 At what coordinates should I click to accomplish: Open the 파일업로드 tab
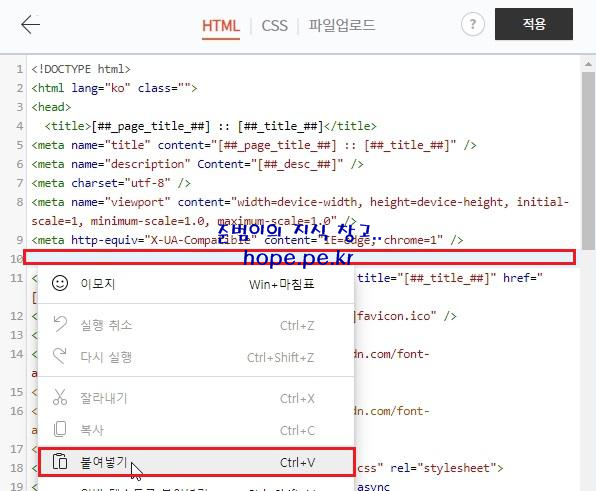pos(341,25)
